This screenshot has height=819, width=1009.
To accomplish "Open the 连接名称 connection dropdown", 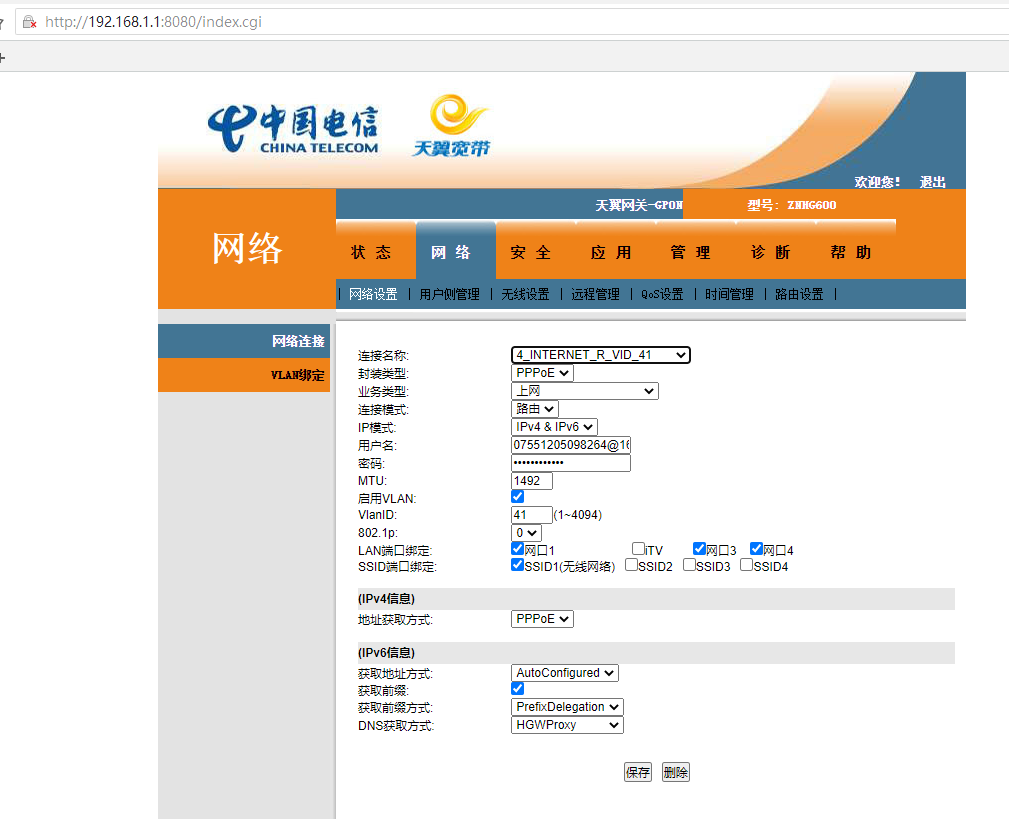I will point(600,355).
